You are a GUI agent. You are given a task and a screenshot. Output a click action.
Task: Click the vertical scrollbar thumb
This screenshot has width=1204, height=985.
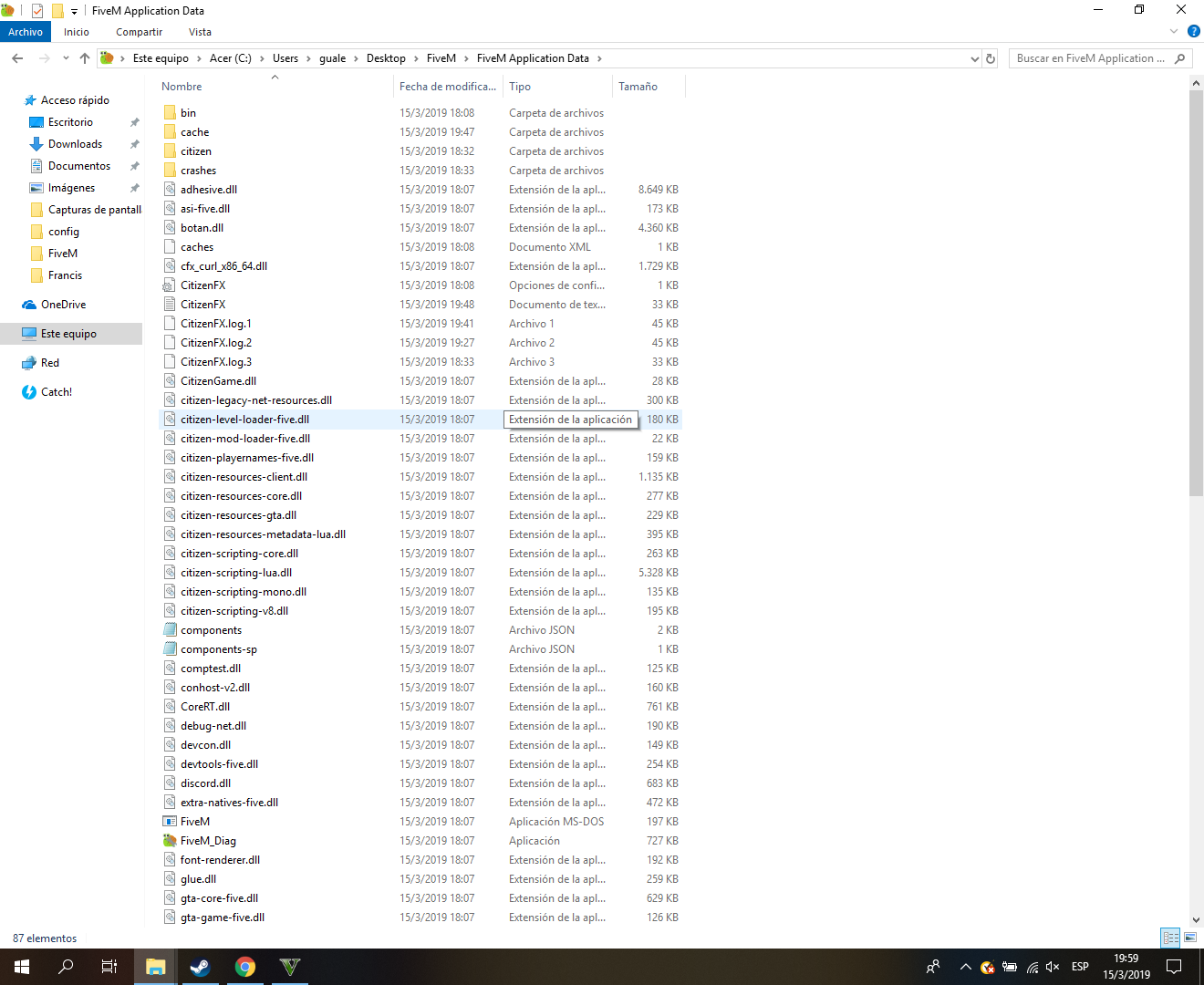[x=1197, y=294]
